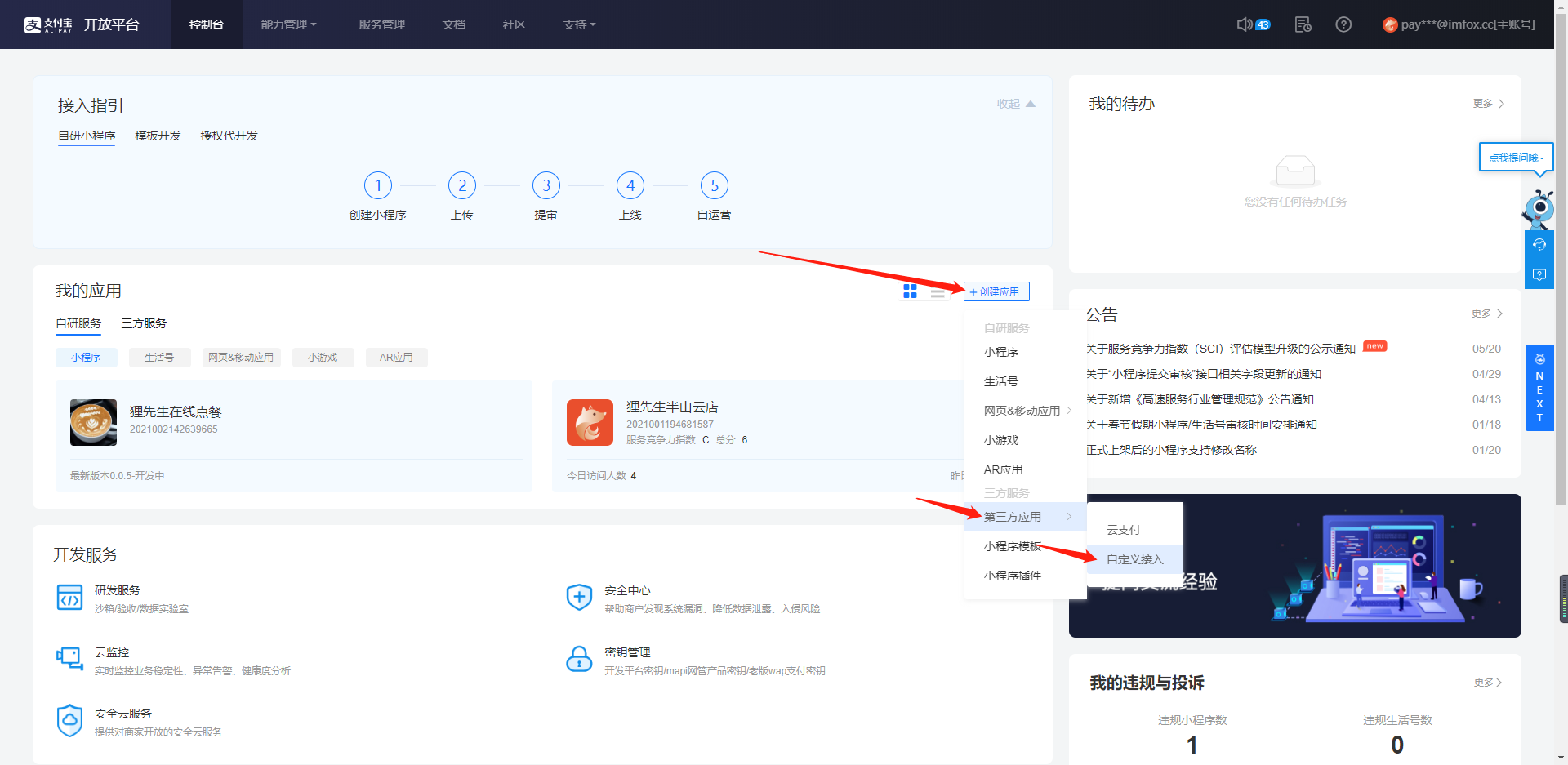Open the SCI 评估模型升级 announcement
The width and height of the screenshot is (1568, 765).
tap(1221, 349)
